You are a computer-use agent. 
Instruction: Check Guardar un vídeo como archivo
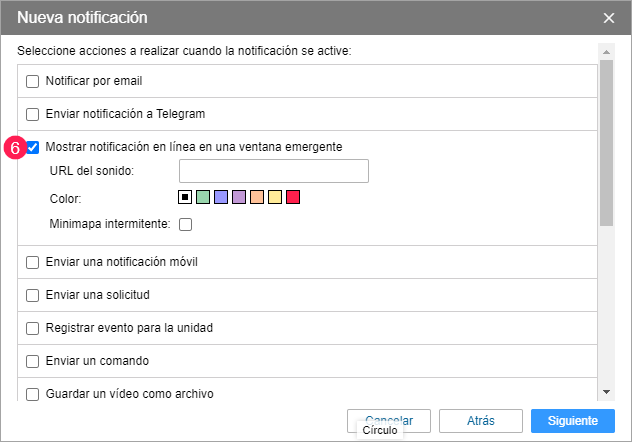pyautogui.click(x=33, y=394)
